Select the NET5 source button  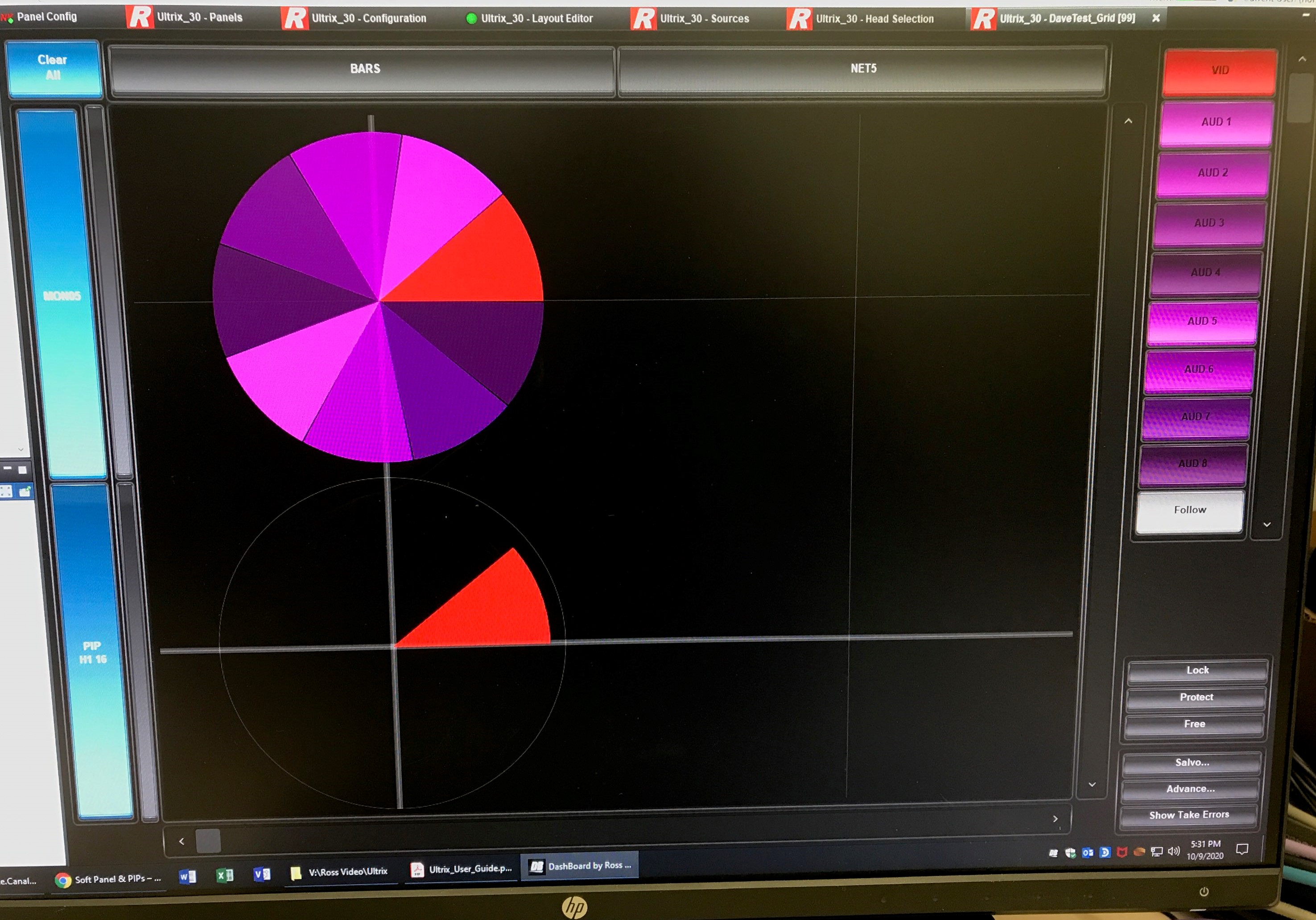(x=862, y=69)
